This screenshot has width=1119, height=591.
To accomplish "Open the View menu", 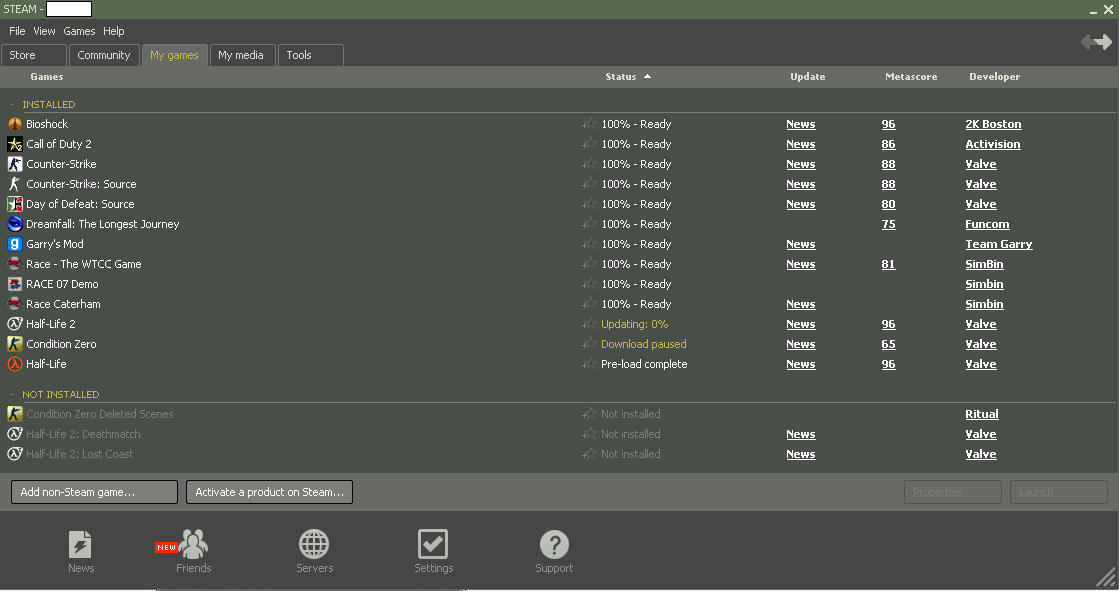I will [x=44, y=31].
